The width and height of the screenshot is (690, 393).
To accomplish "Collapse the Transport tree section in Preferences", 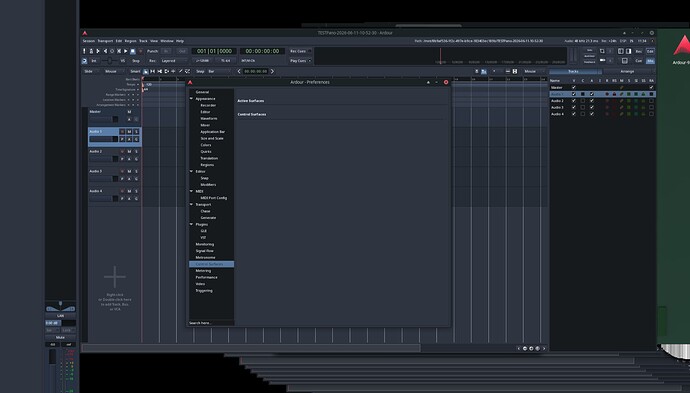I will 191,204.
